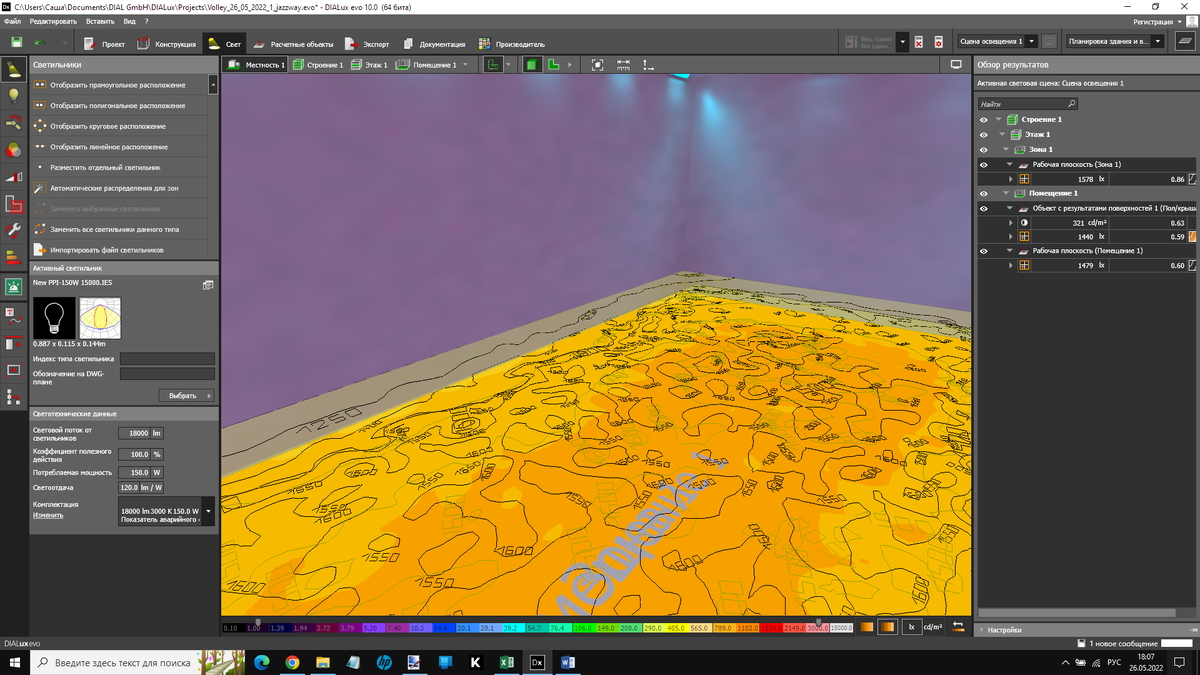The image size is (1200, 675).
Task: Switch to the Конструкция tab
Action: click(166, 43)
